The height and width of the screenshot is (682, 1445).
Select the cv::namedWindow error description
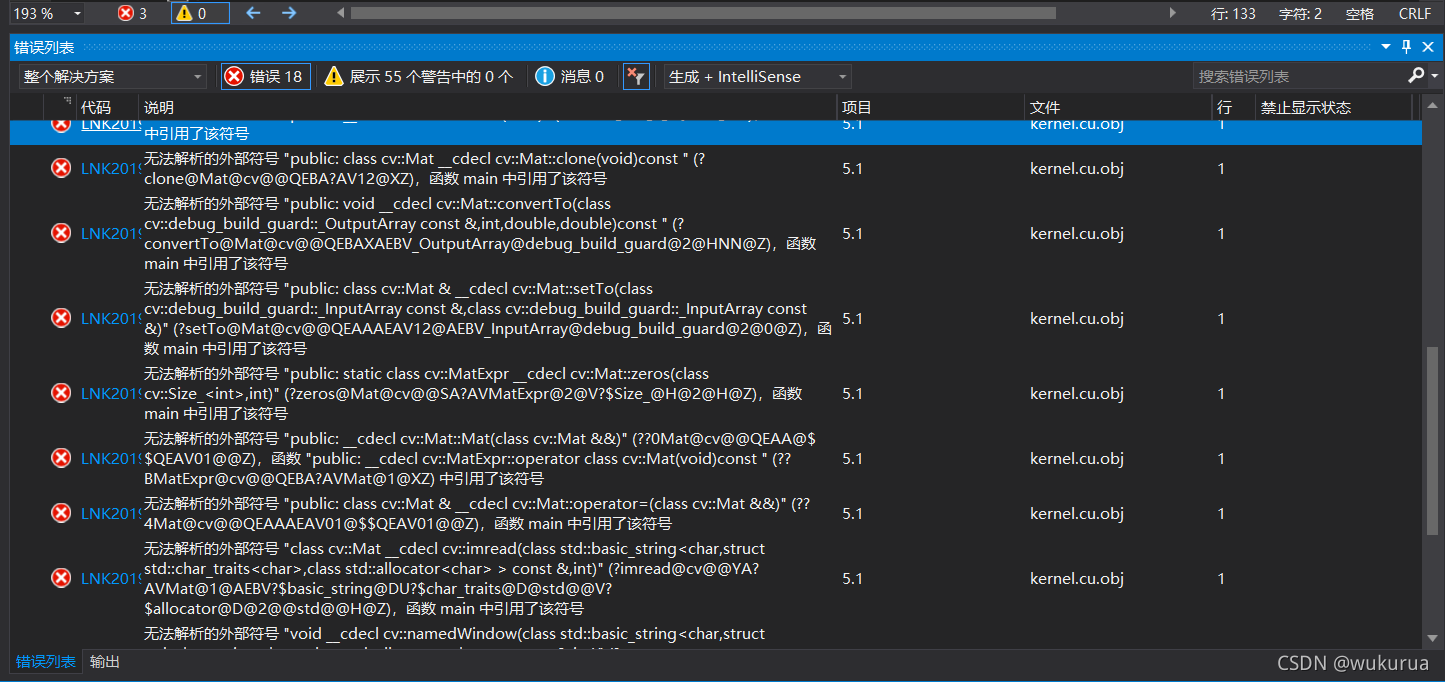[x=455, y=637]
